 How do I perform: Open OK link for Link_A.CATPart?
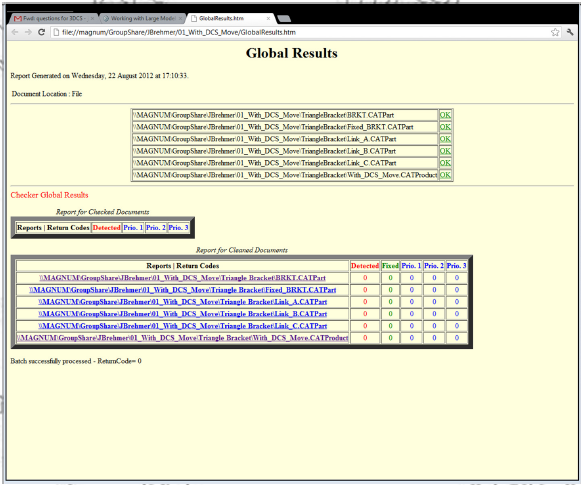[x=445, y=139]
